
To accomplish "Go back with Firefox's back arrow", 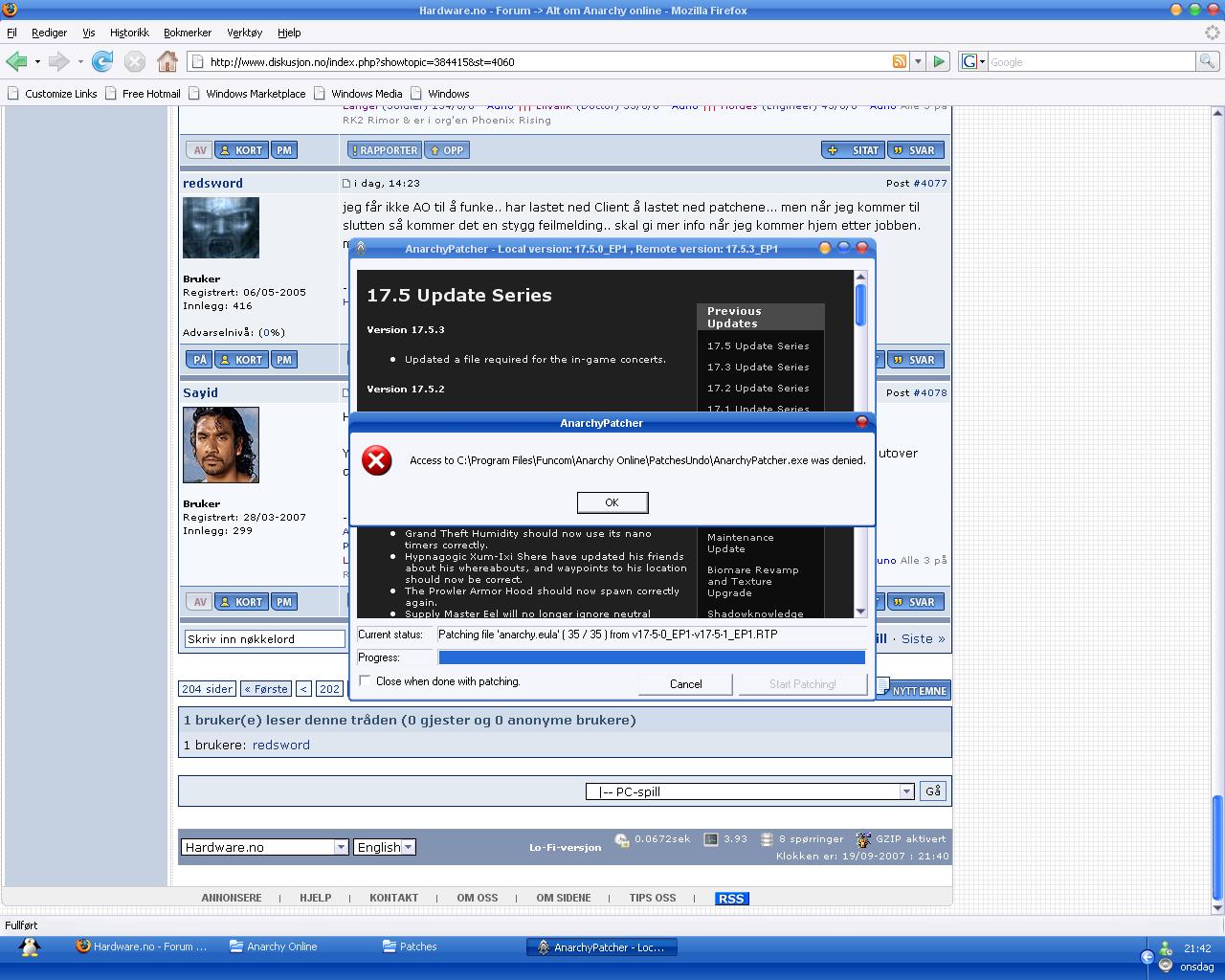I will coord(16,61).
